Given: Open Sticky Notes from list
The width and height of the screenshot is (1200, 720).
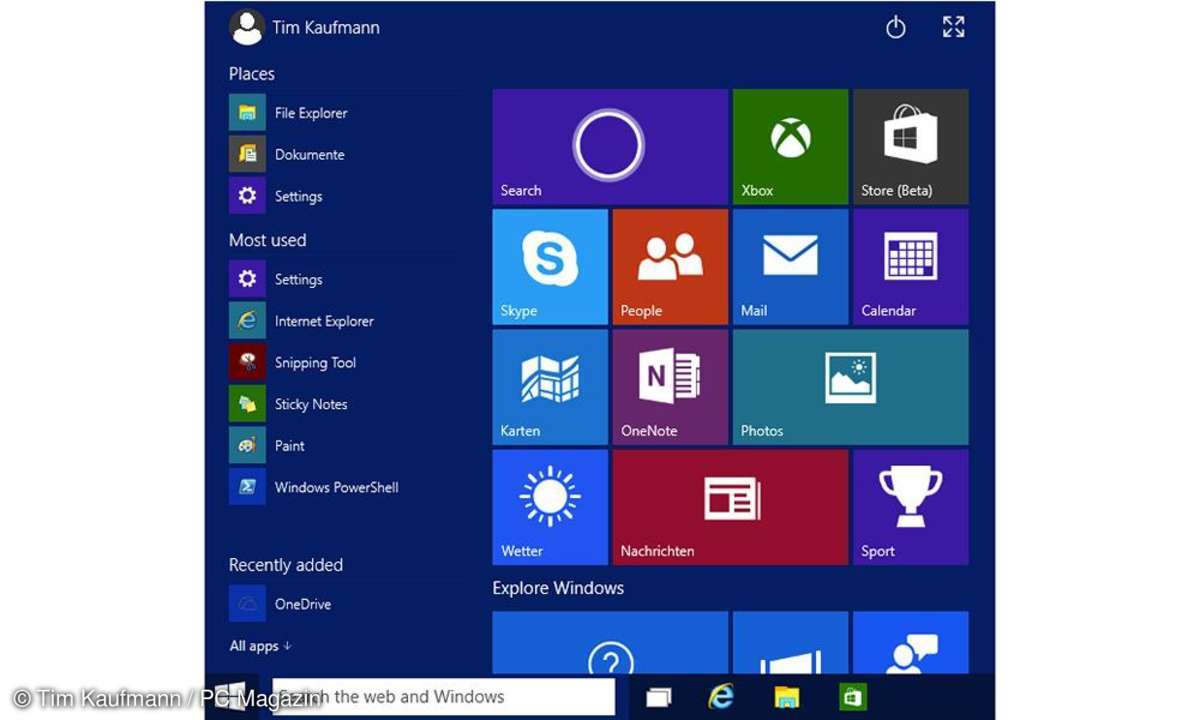Looking at the screenshot, I should click(x=289, y=404).
